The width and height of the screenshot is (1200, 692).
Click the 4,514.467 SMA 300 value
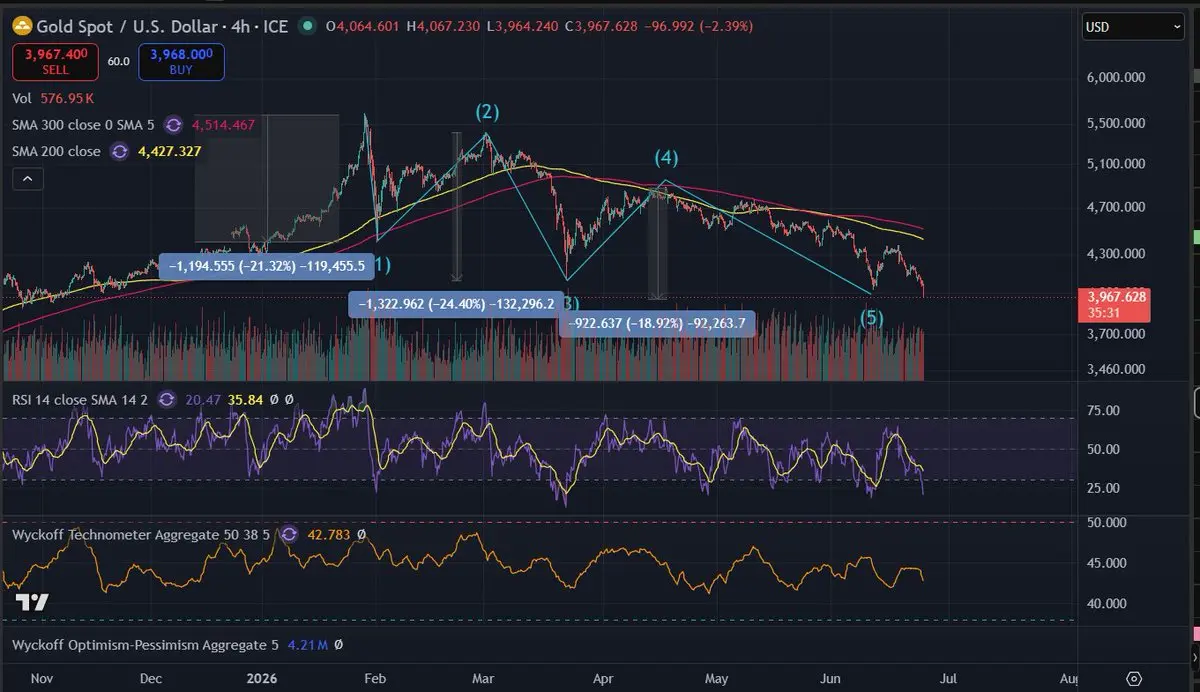point(223,125)
